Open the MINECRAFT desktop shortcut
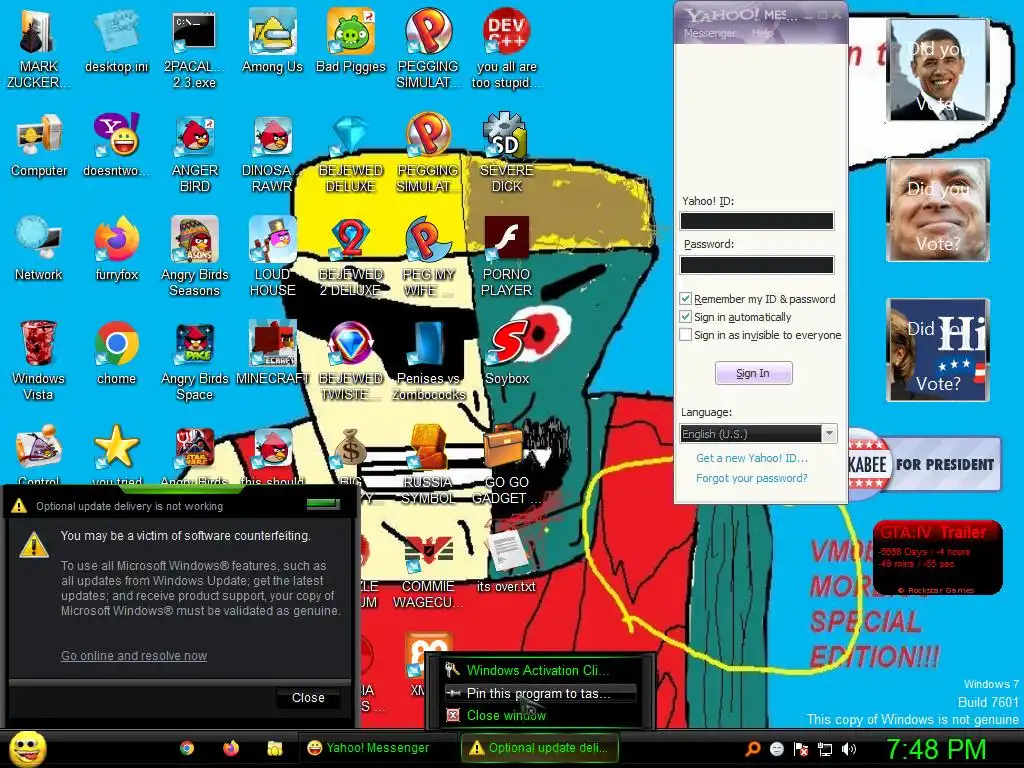 pyautogui.click(x=272, y=353)
